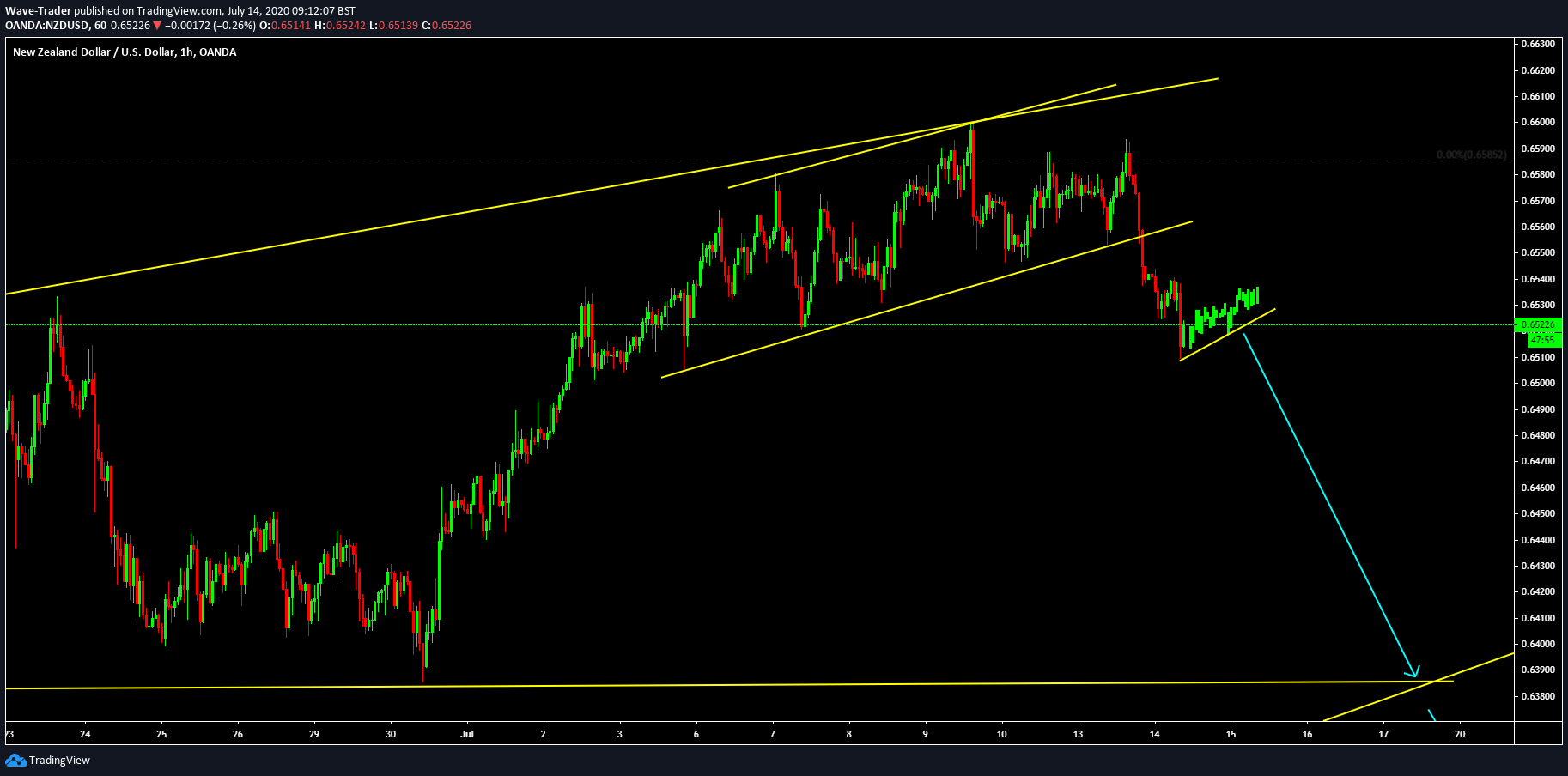The height and width of the screenshot is (776, 1568).
Task: Click date label 7 on time axis
Action: pos(773,734)
